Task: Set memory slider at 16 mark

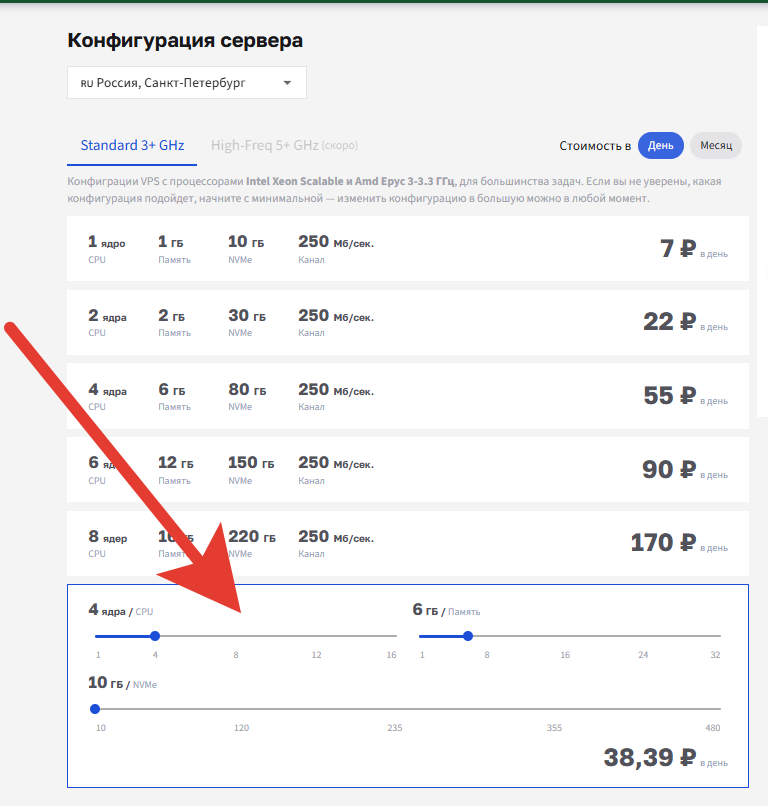Action: 565,636
